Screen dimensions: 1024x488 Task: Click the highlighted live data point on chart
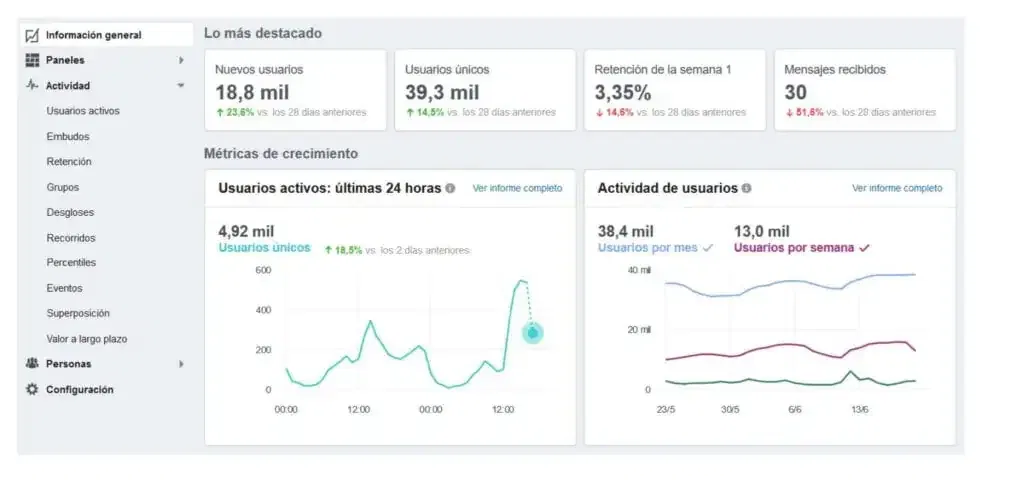coord(533,332)
